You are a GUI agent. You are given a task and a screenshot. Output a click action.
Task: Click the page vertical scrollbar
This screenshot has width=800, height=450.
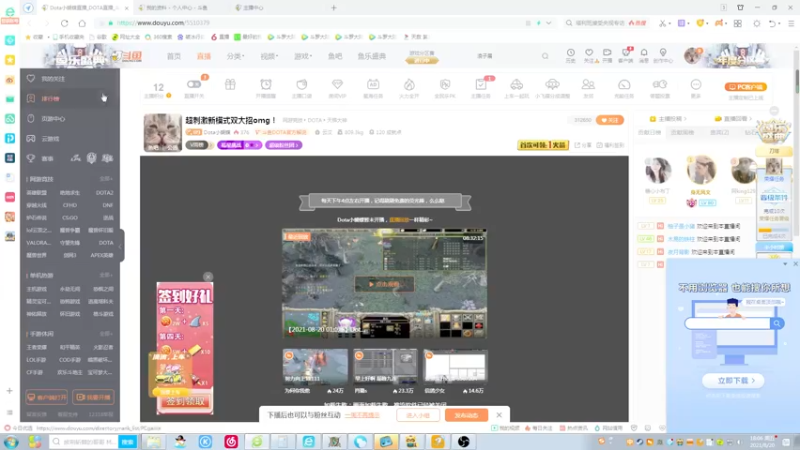[x=797, y=82]
